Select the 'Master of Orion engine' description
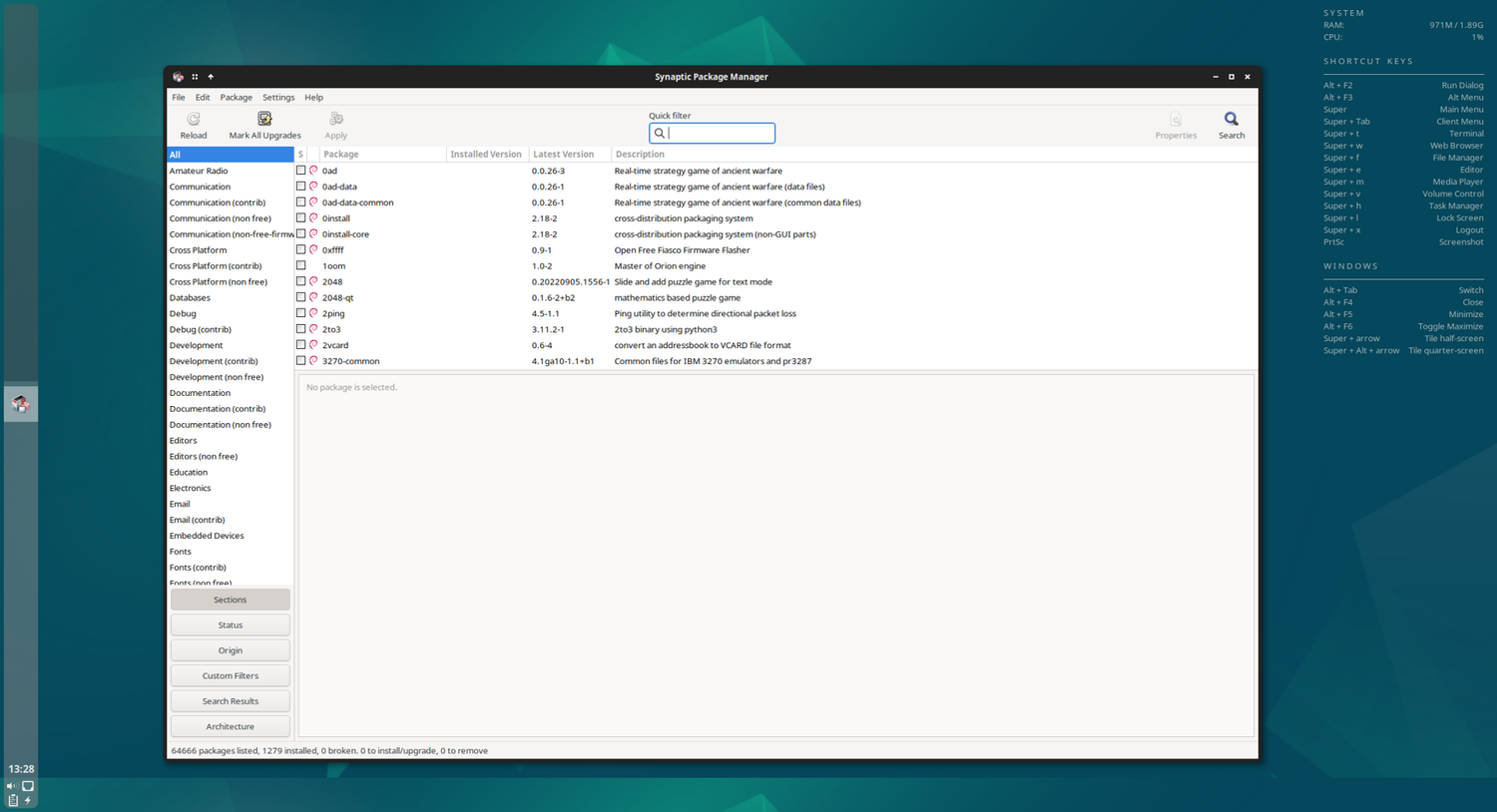Viewport: 1497px width, 812px height. coord(660,266)
